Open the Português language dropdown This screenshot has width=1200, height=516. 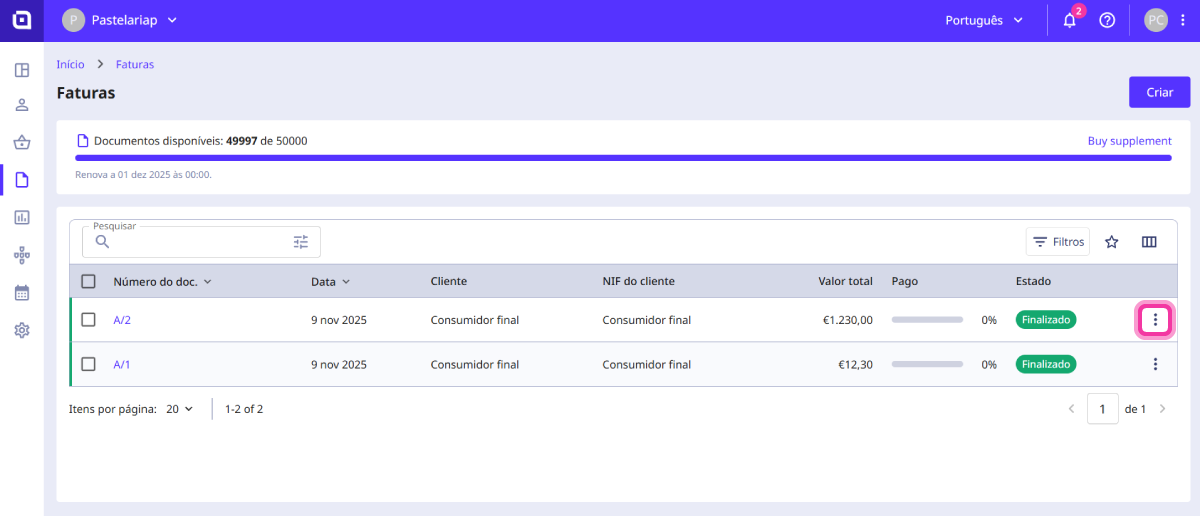click(x=984, y=20)
